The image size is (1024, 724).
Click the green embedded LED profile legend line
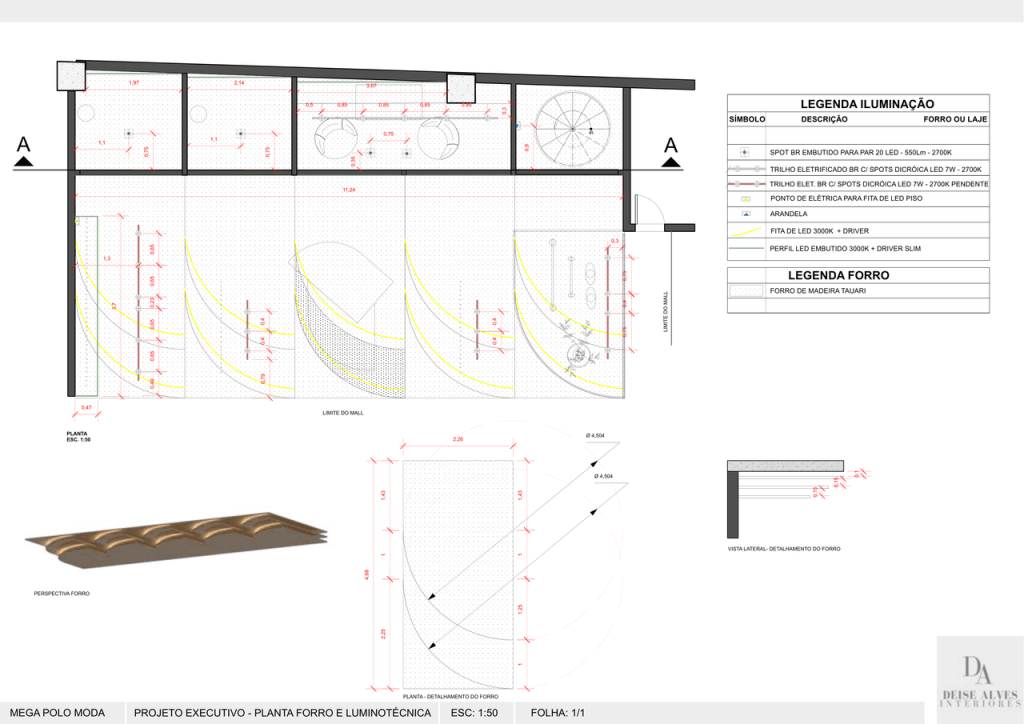(x=746, y=246)
